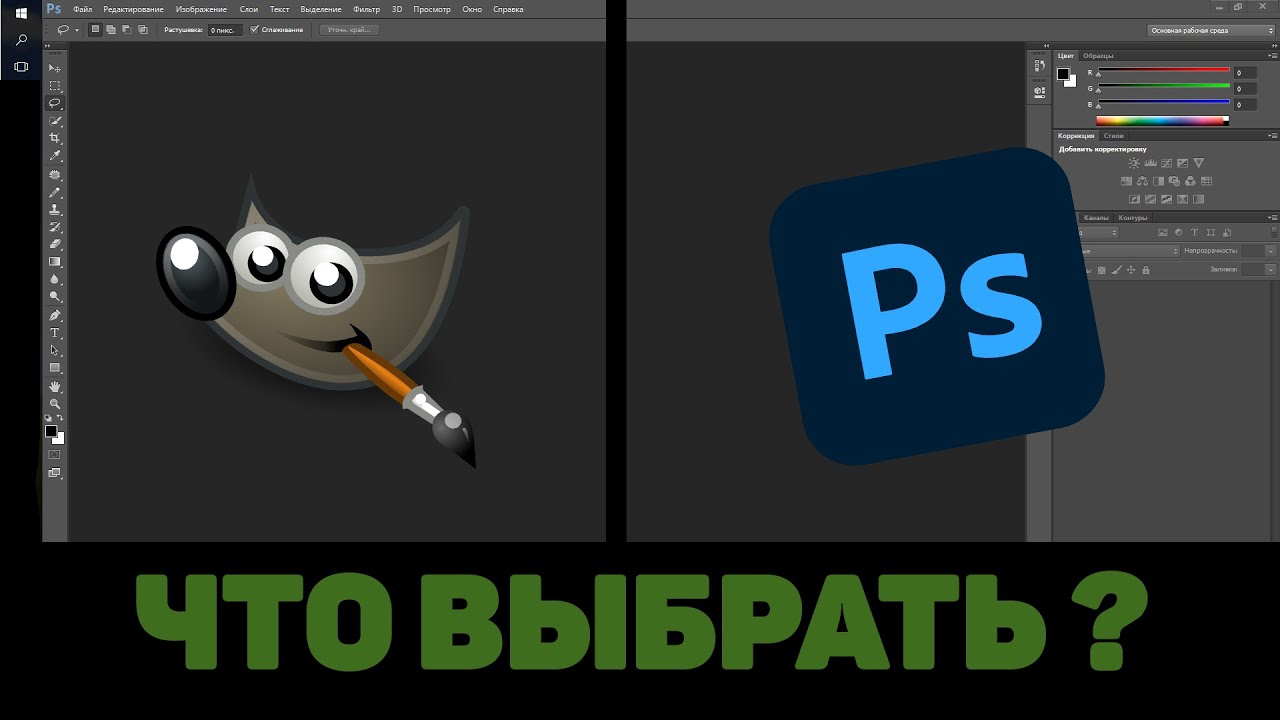This screenshot has width=1280, height=720.
Task: Select the Blur tool
Action: click(55, 279)
